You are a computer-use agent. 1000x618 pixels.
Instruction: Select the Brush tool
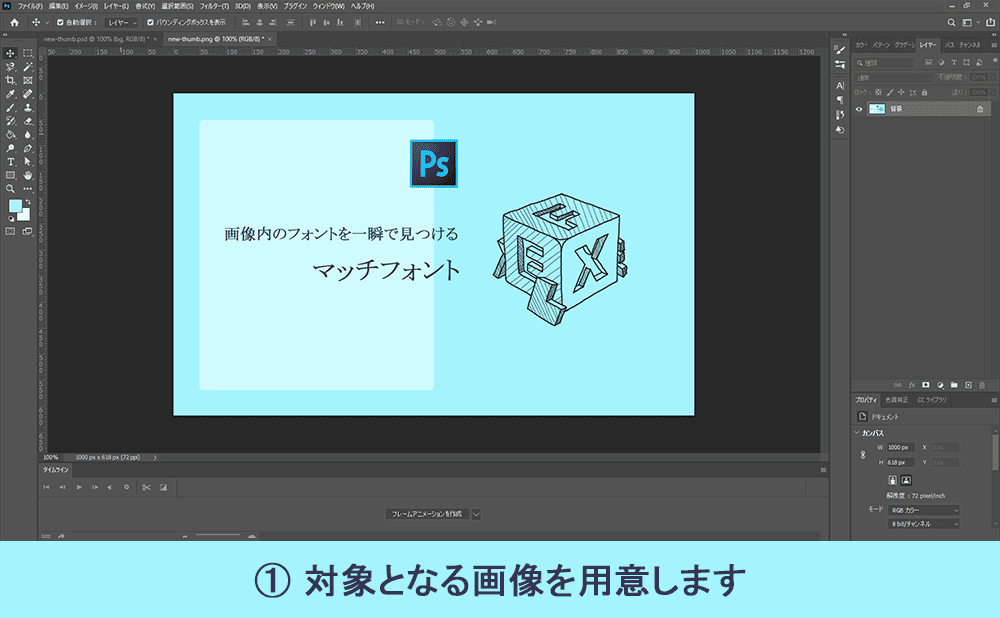point(9,110)
